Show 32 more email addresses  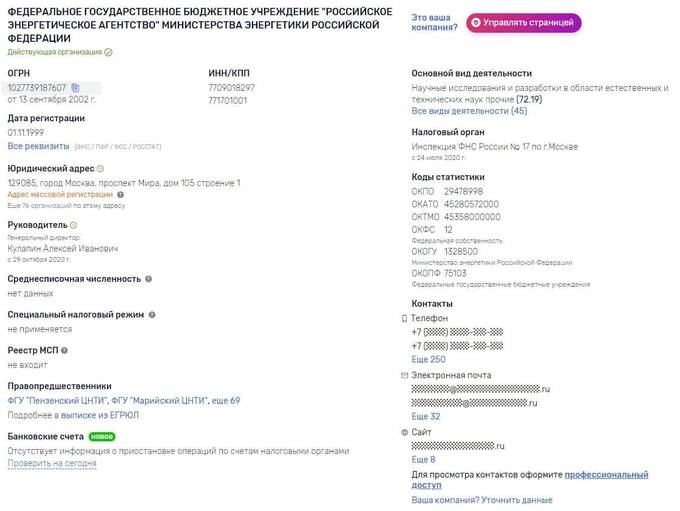[x=426, y=416]
